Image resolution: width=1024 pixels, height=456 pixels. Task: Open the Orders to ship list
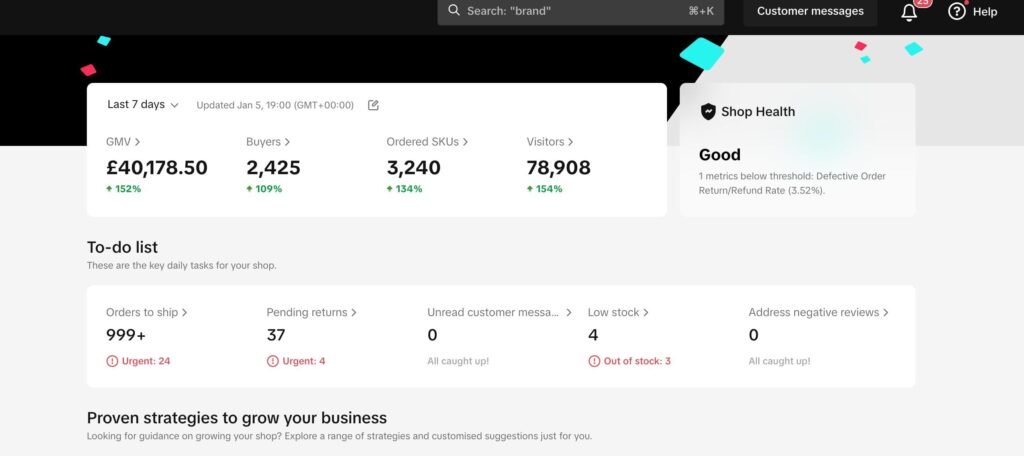(x=146, y=313)
